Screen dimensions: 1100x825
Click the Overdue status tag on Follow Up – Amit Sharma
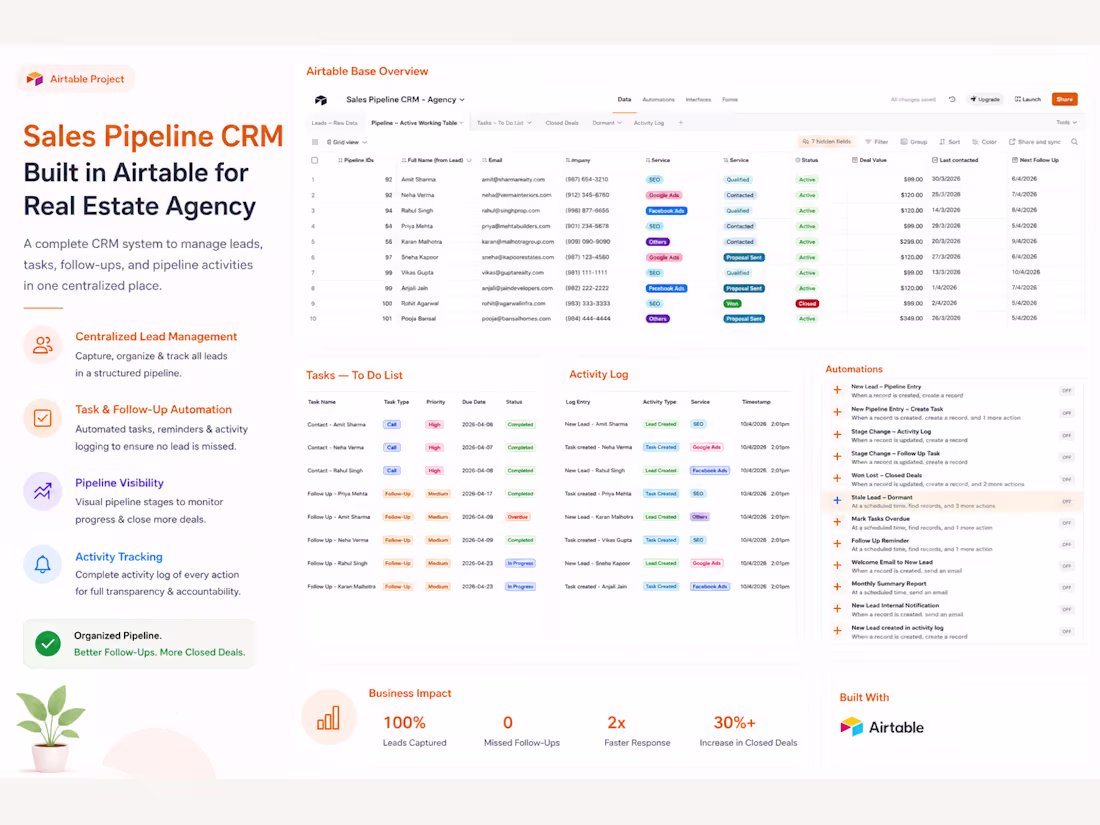[x=518, y=517]
